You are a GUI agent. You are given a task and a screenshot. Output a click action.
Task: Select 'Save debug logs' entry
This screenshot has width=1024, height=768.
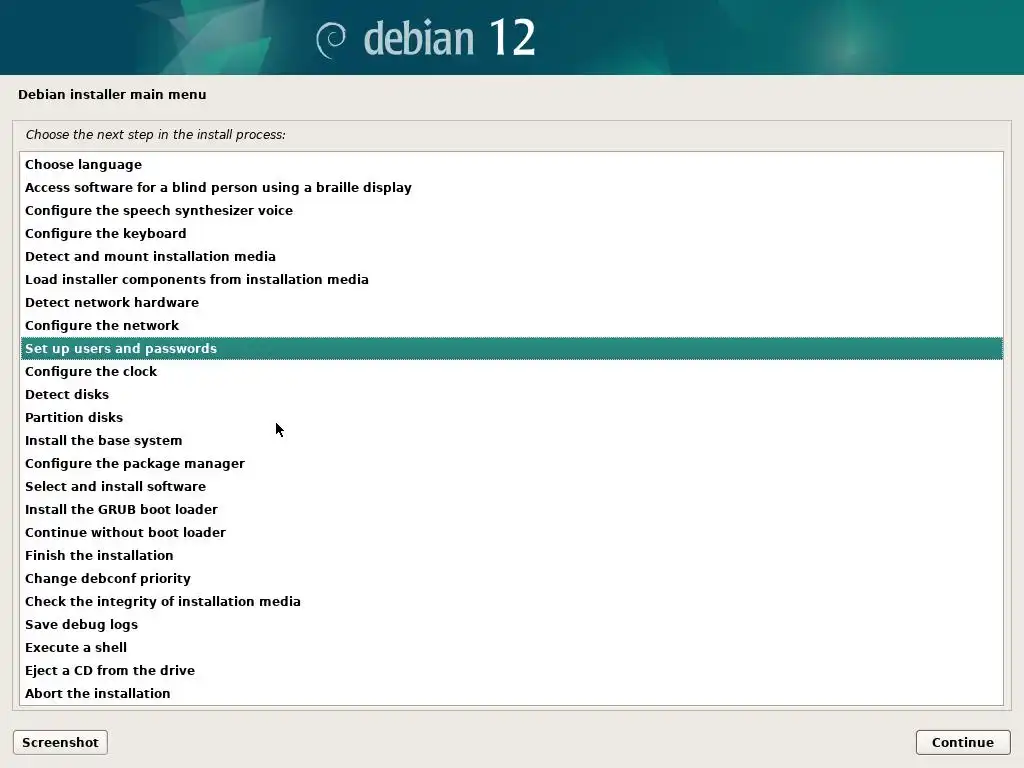pyautogui.click(x=511, y=624)
